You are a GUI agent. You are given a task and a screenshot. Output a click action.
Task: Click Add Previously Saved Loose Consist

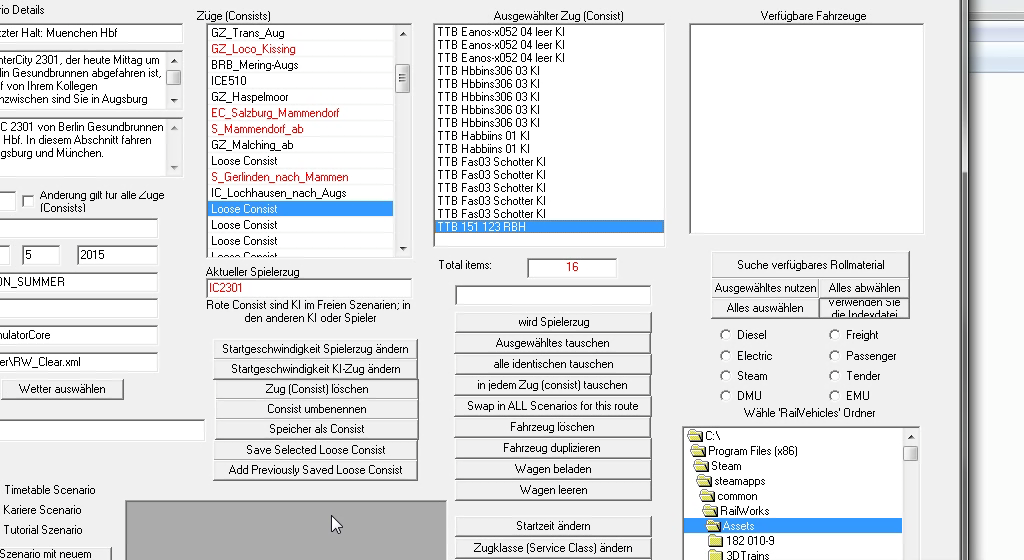[x=315, y=470]
